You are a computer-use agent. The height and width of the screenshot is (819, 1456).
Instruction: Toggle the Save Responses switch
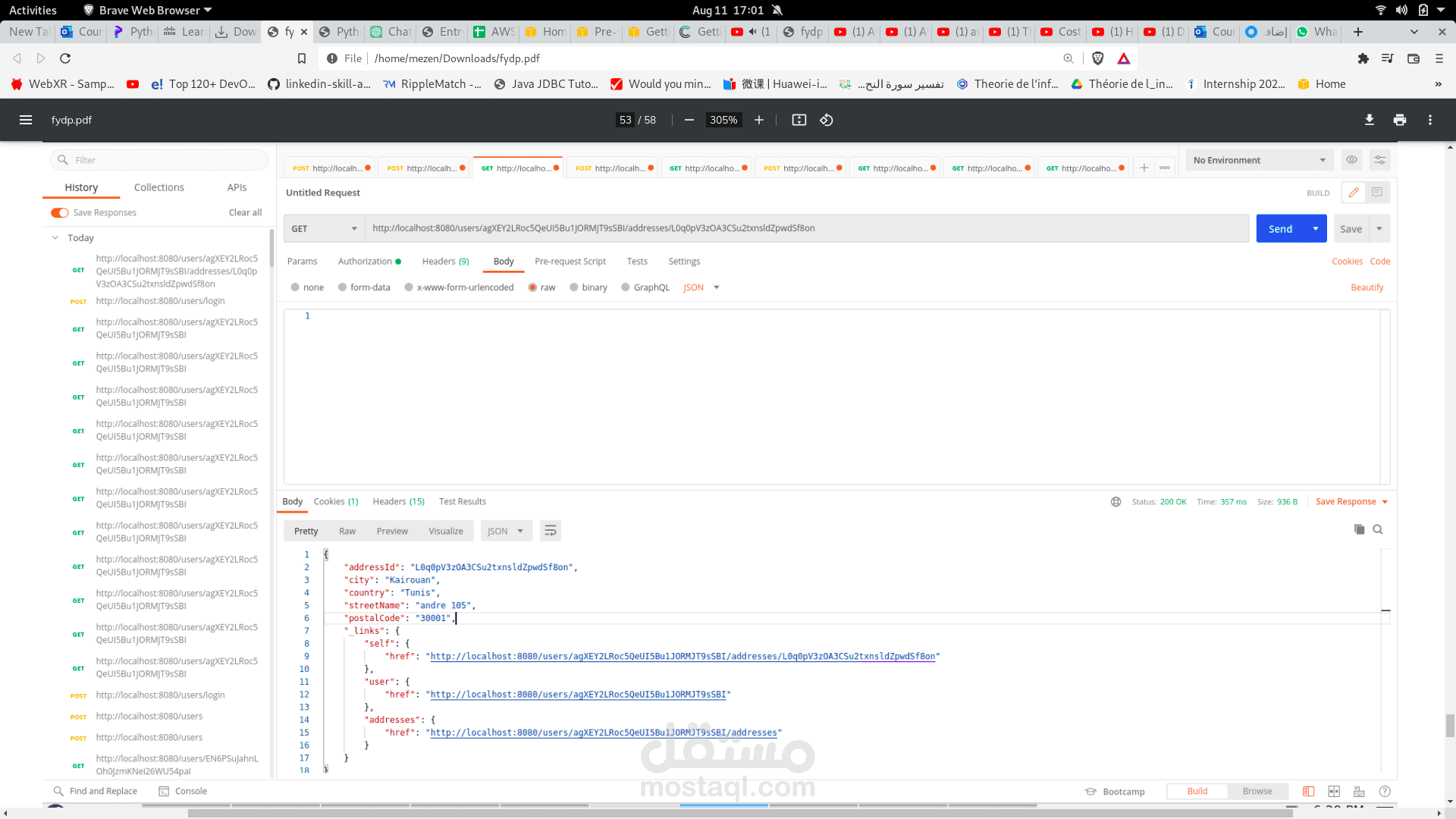[60, 213]
